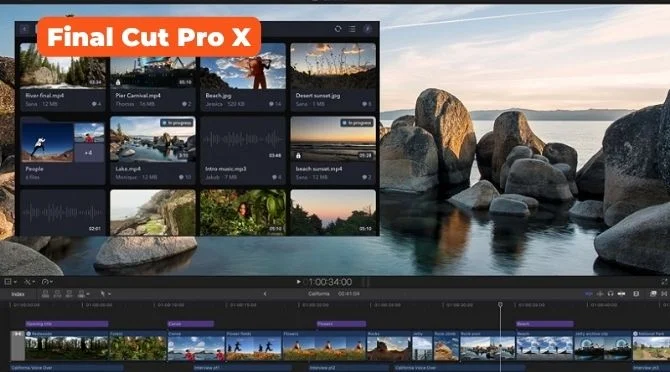Toggle viewer fullscreen icon
This screenshot has width=670, height=372.
click(x=664, y=281)
